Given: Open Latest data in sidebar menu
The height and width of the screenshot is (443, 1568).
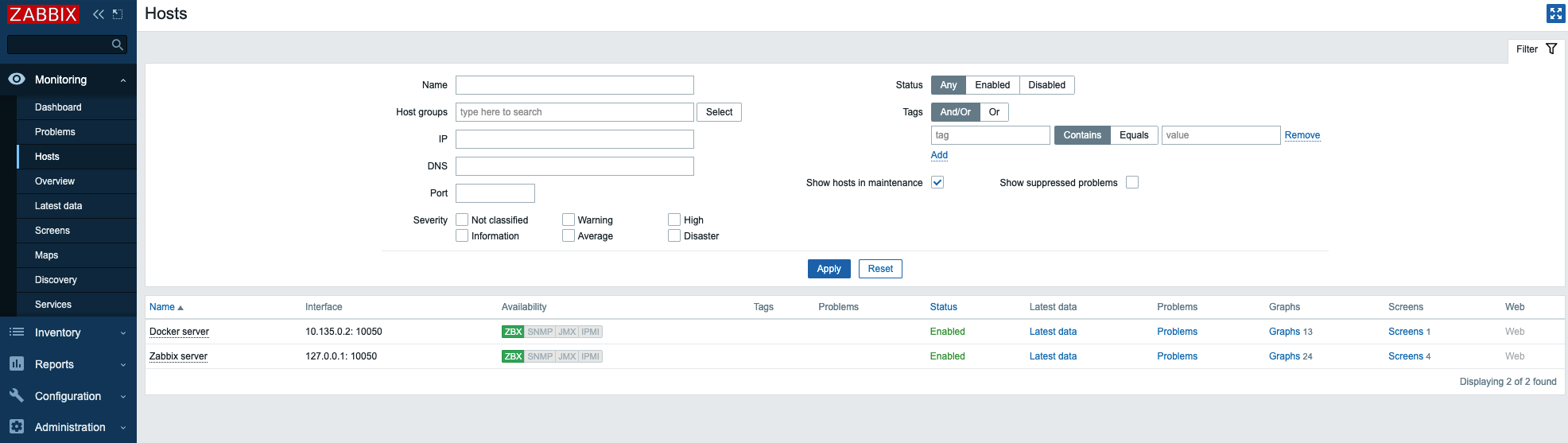Looking at the screenshot, I should (76, 206).
